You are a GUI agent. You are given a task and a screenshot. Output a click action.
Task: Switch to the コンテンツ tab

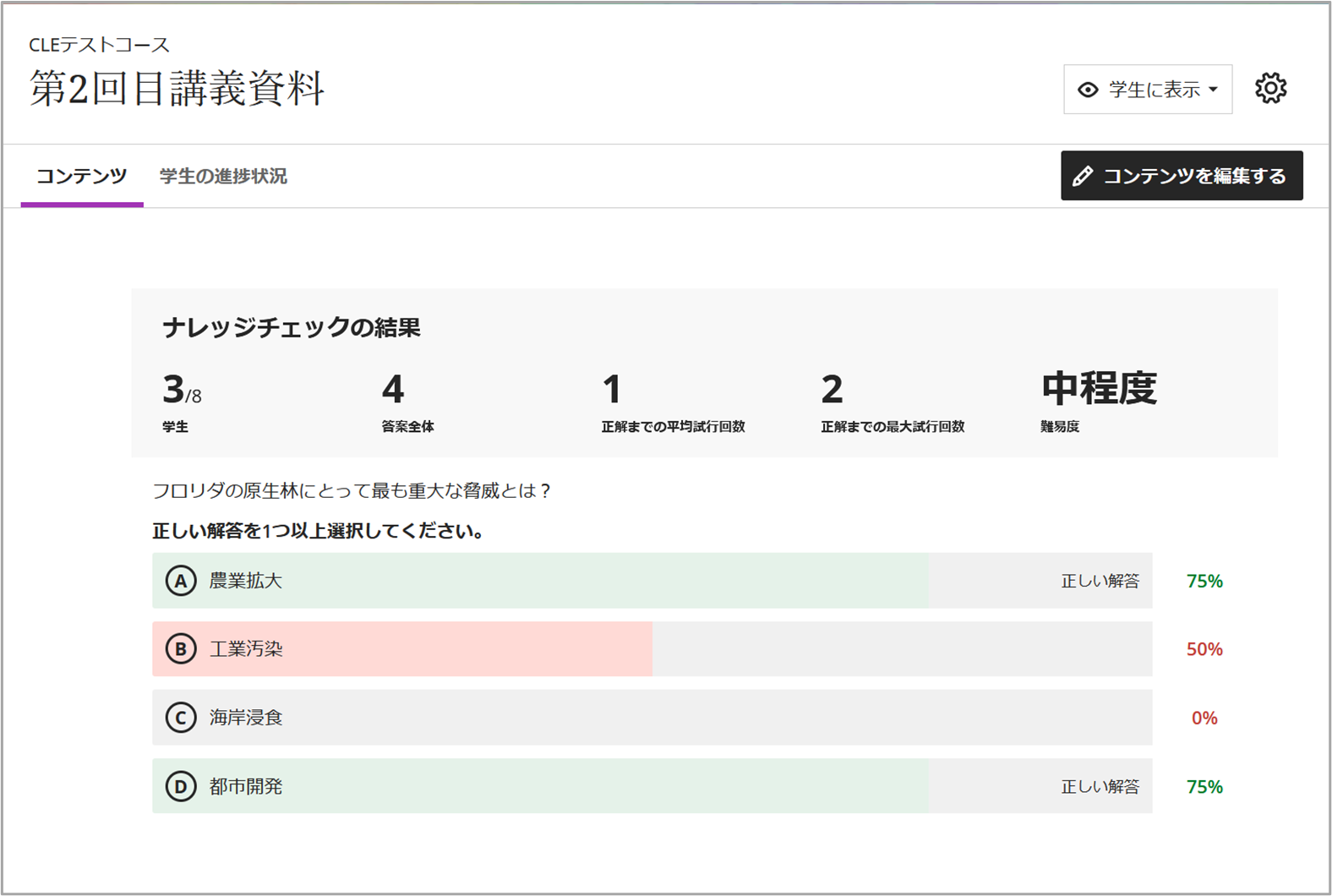click(82, 176)
